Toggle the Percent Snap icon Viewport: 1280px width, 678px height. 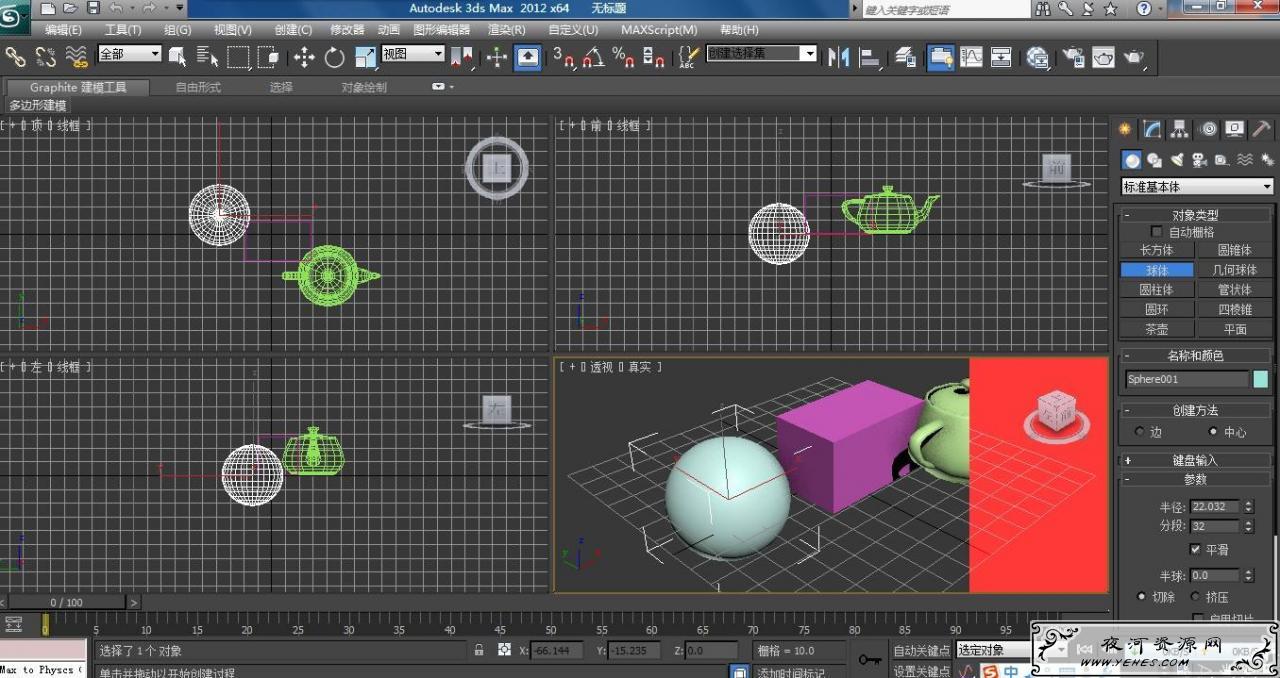(x=623, y=57)
